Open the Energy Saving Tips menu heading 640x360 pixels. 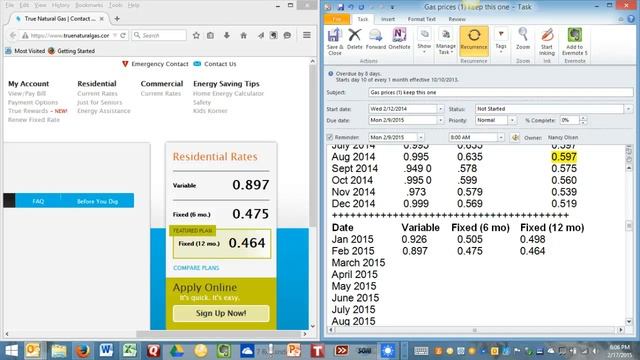(226, 84)
